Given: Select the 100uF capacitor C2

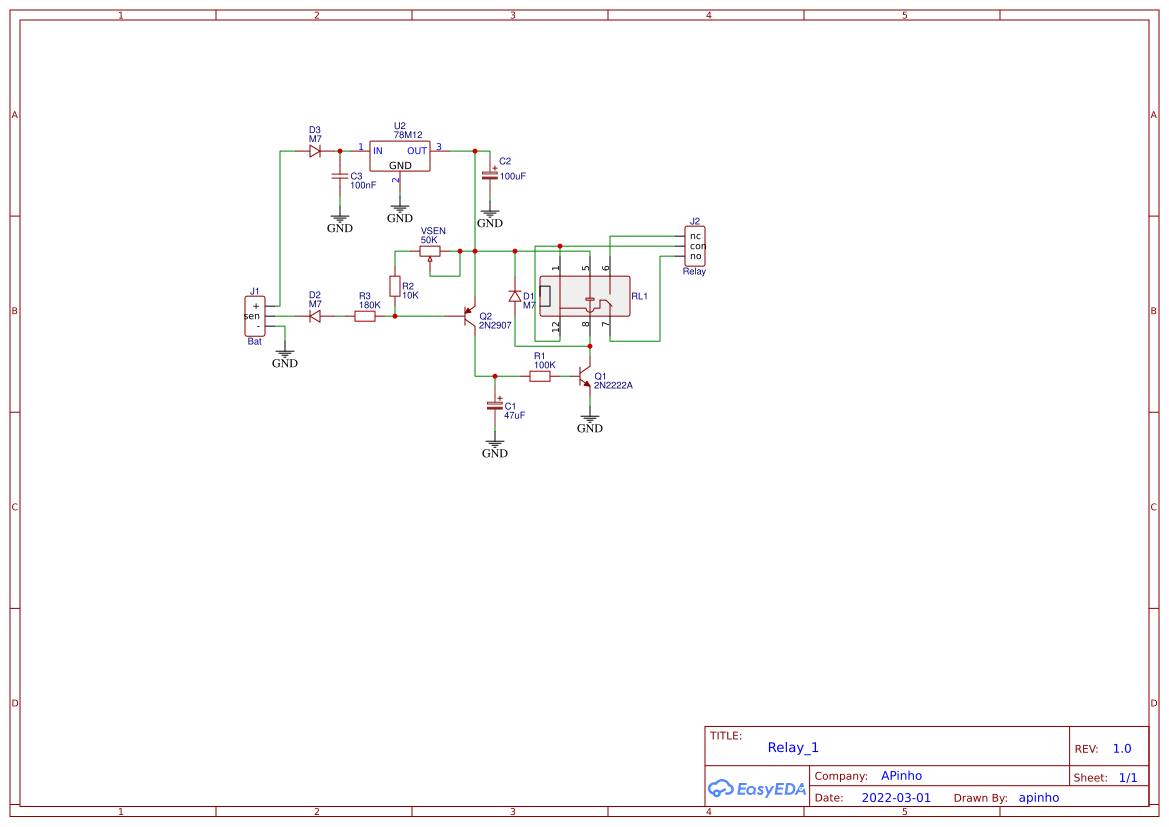Looking at the screenshot, I should pyautogui.click(x=489, y=174).
